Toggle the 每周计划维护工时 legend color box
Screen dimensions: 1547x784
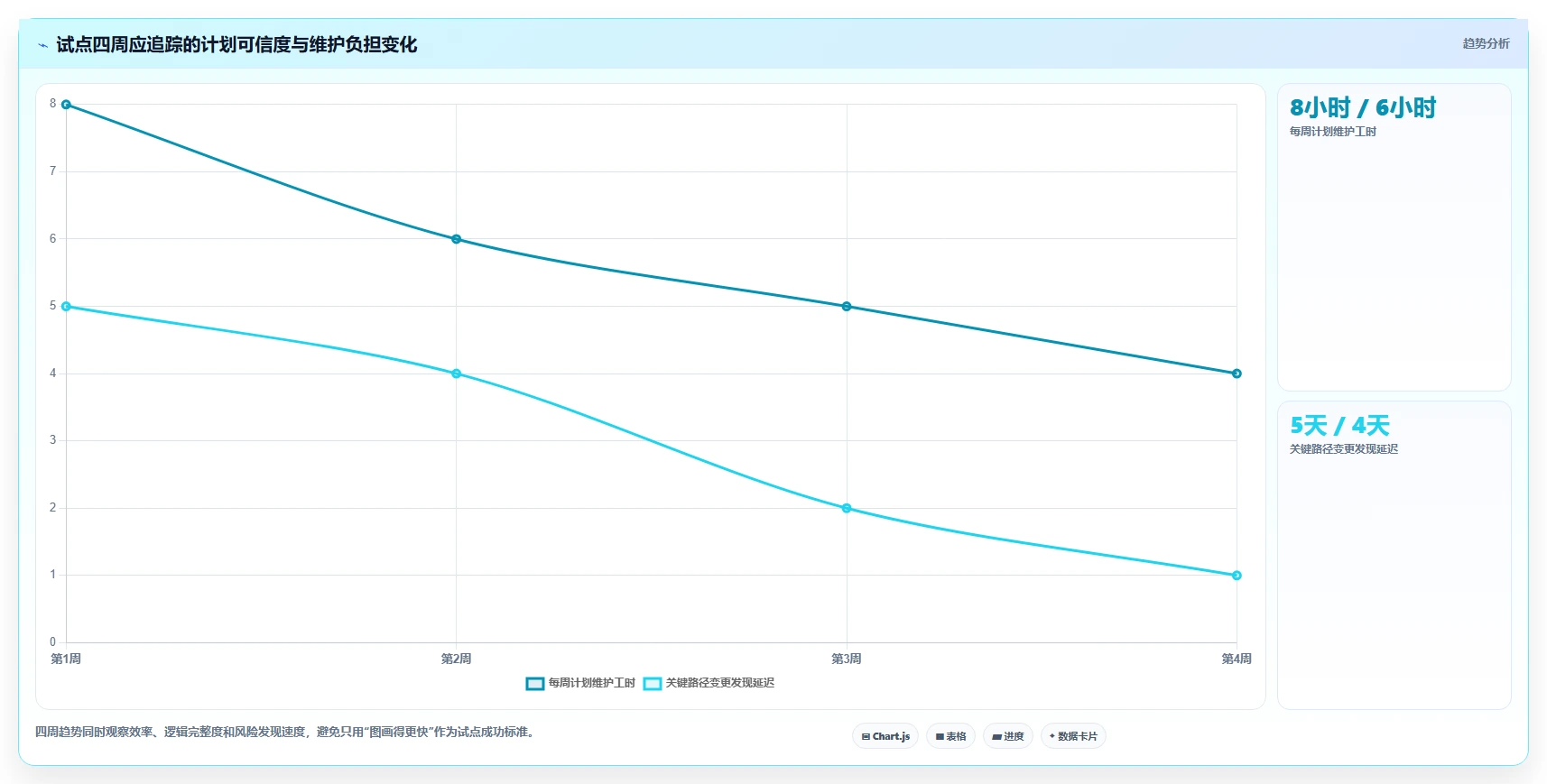535,684
